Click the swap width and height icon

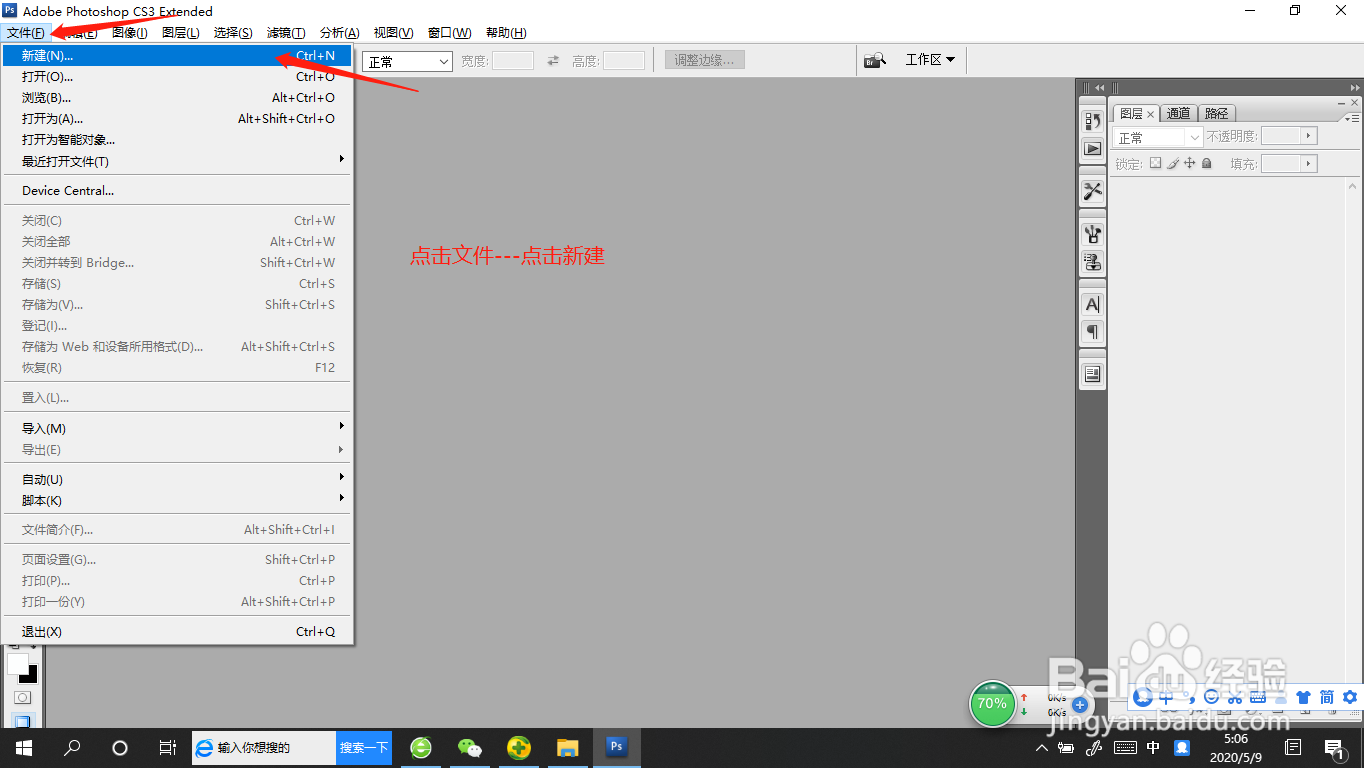click(x=553, y=61)
